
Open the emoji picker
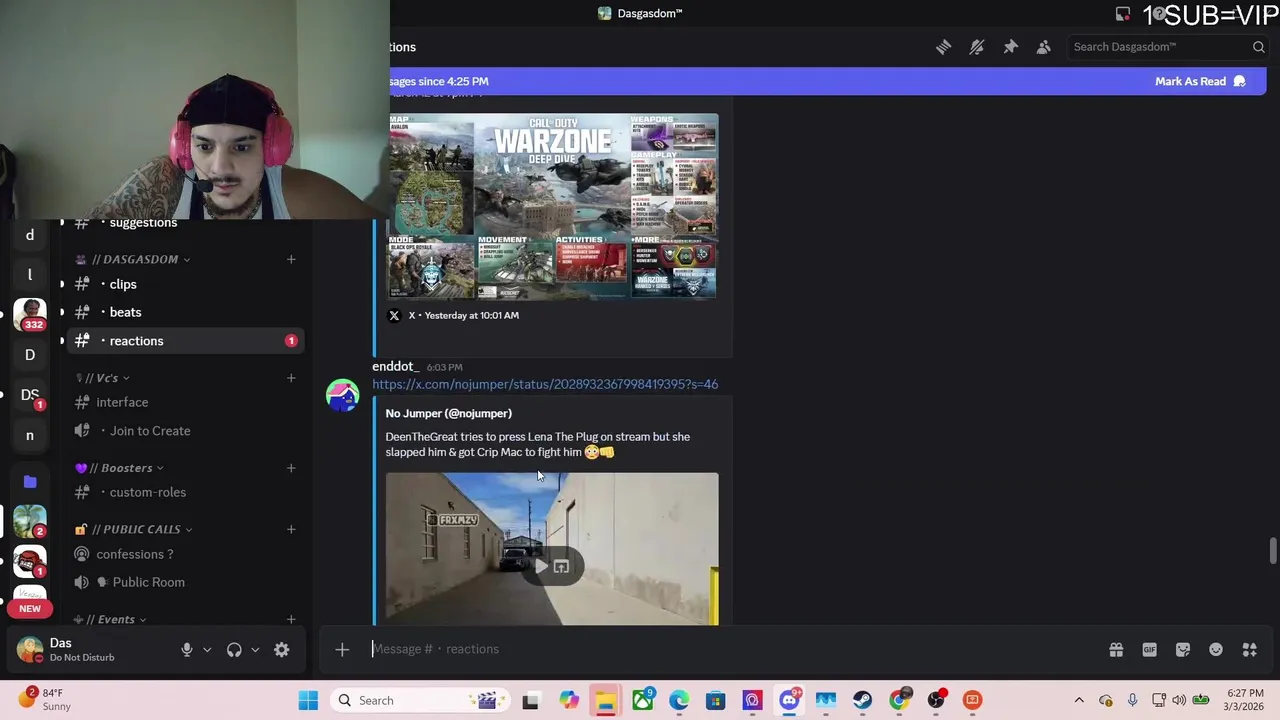point(1216,650)
